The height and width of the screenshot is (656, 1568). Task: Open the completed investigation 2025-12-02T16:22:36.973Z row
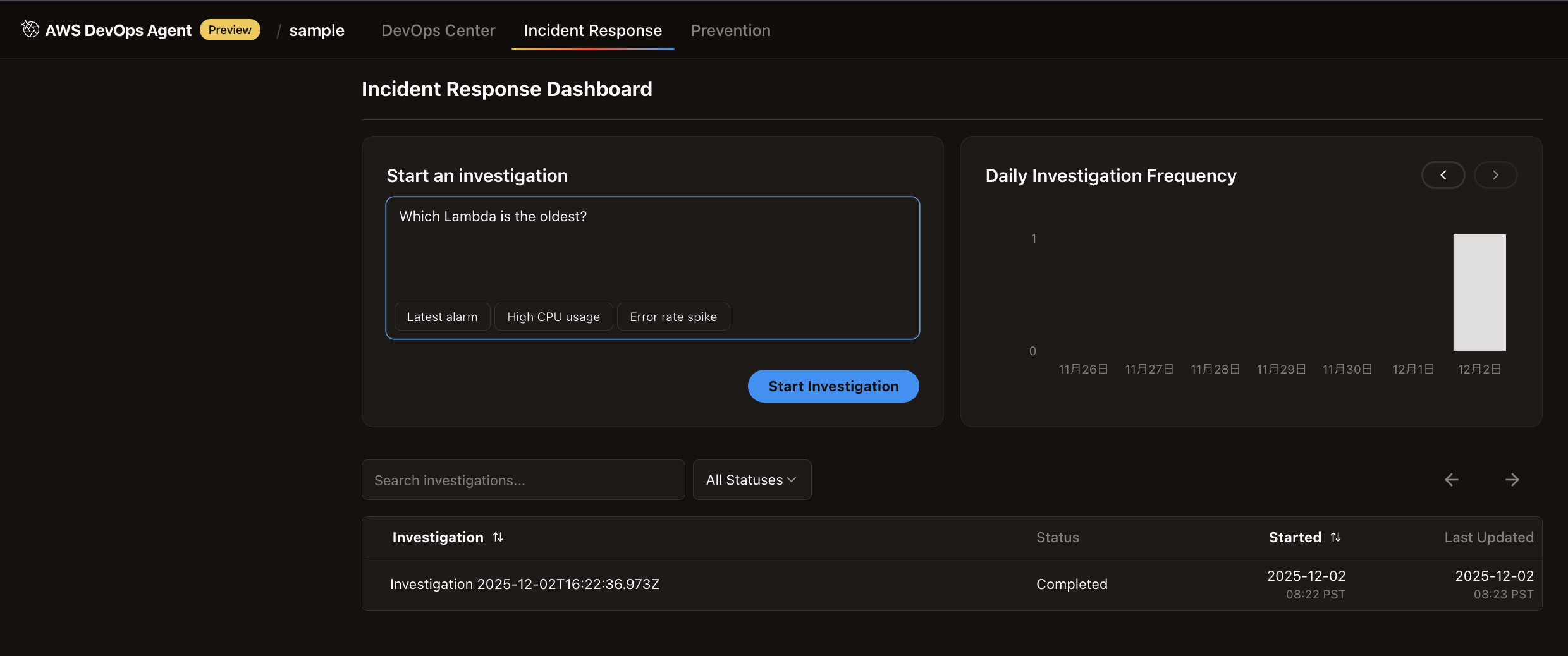coord(524,584)
